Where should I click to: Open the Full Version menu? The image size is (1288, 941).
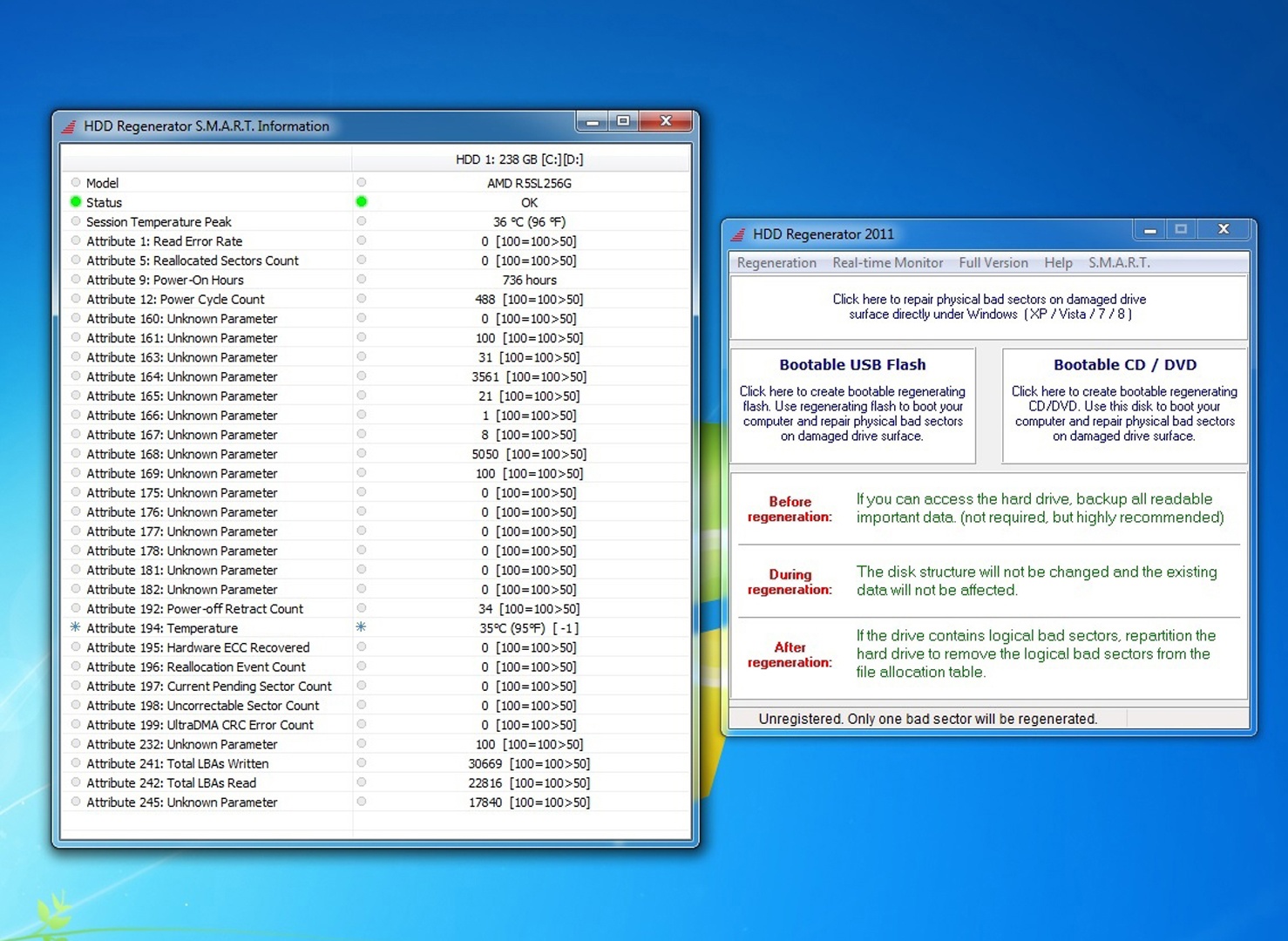993,263
